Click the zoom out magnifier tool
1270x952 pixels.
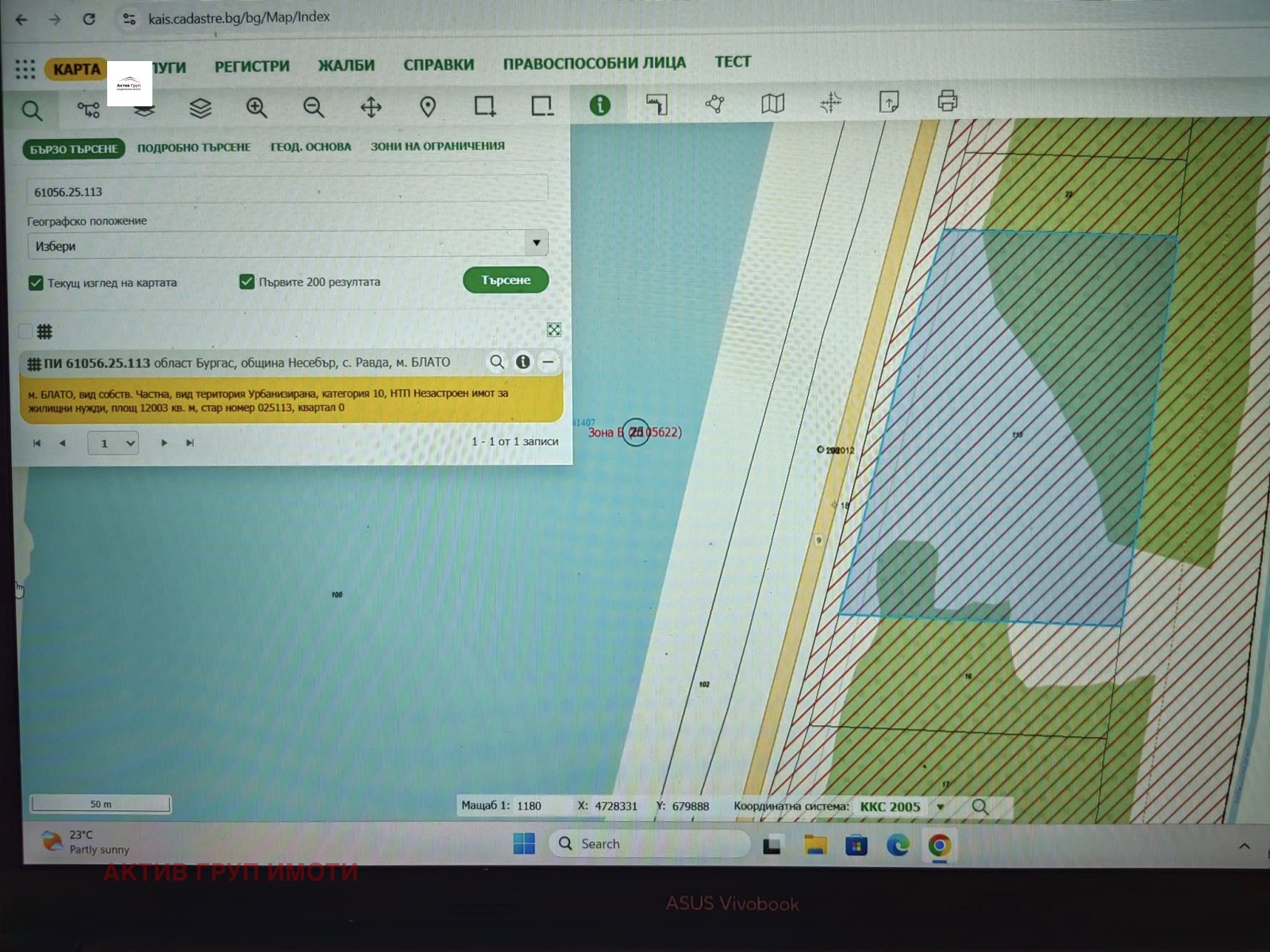point(314,108)
